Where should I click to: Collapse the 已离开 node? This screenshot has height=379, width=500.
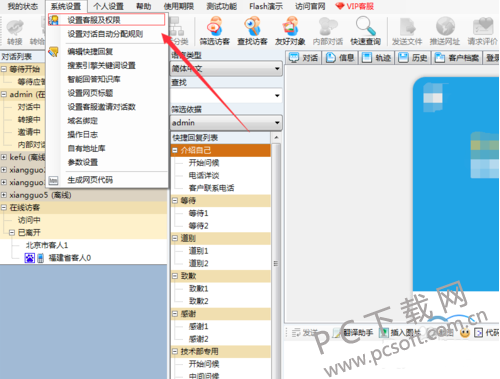[12, 233]
